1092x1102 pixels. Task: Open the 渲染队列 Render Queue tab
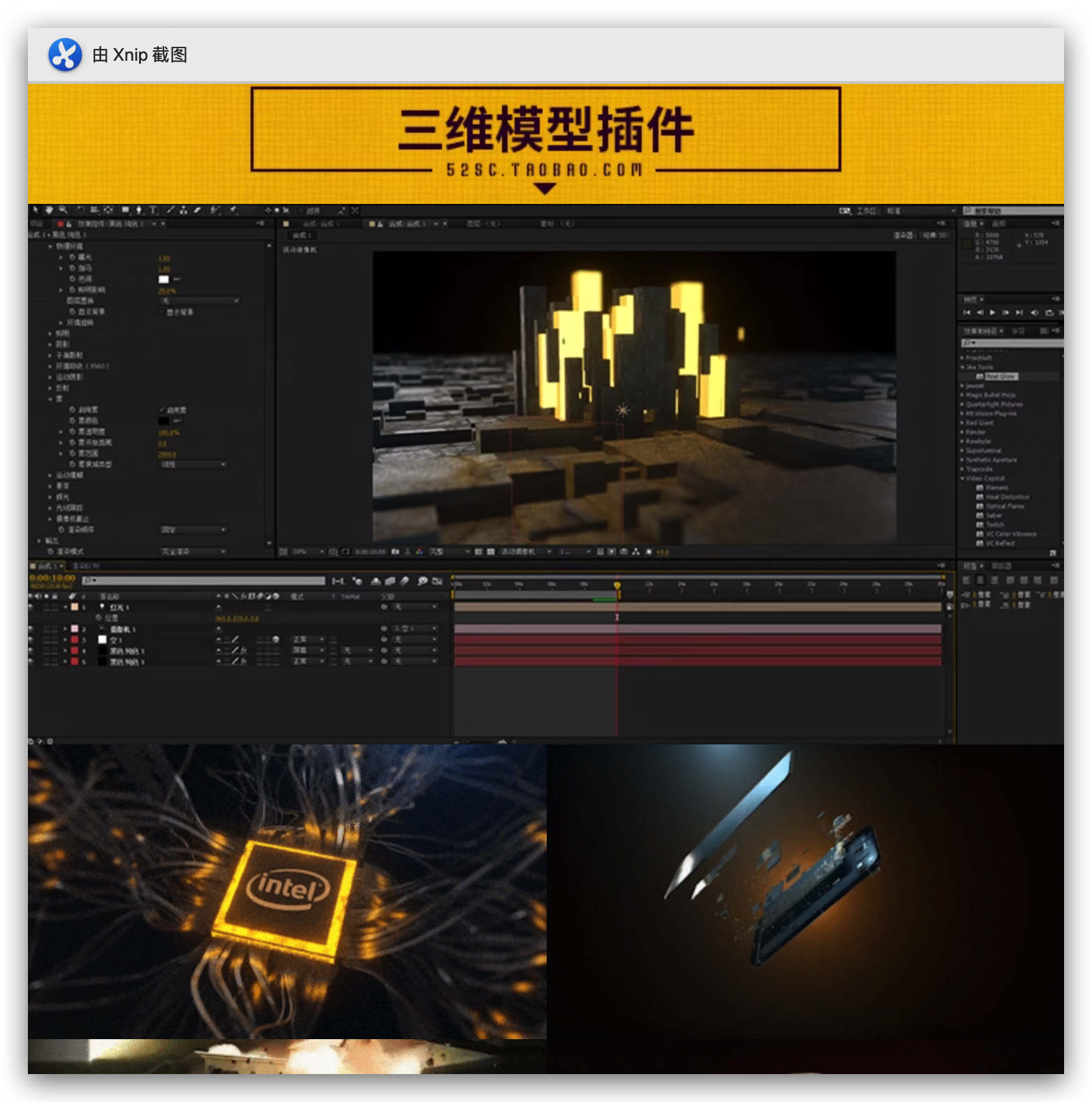click(x=85, y=566)
